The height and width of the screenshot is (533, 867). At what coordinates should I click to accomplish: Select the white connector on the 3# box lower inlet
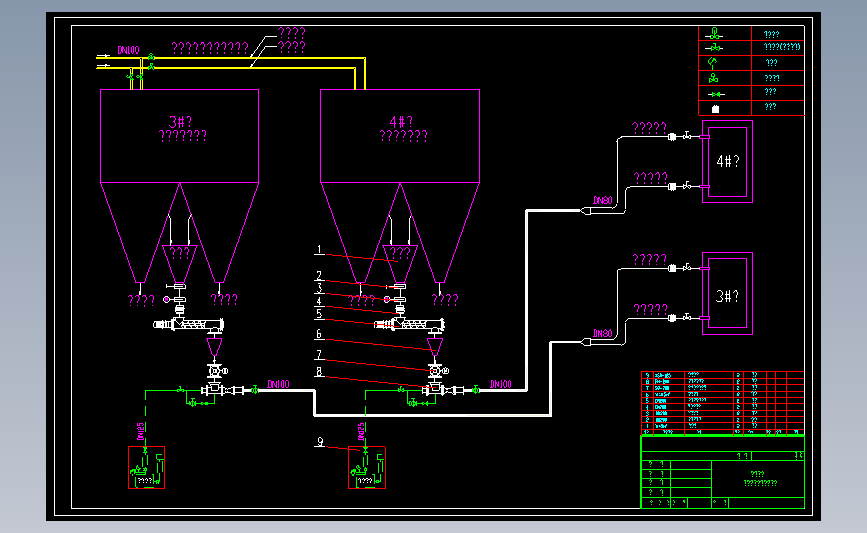pos(672,318)
